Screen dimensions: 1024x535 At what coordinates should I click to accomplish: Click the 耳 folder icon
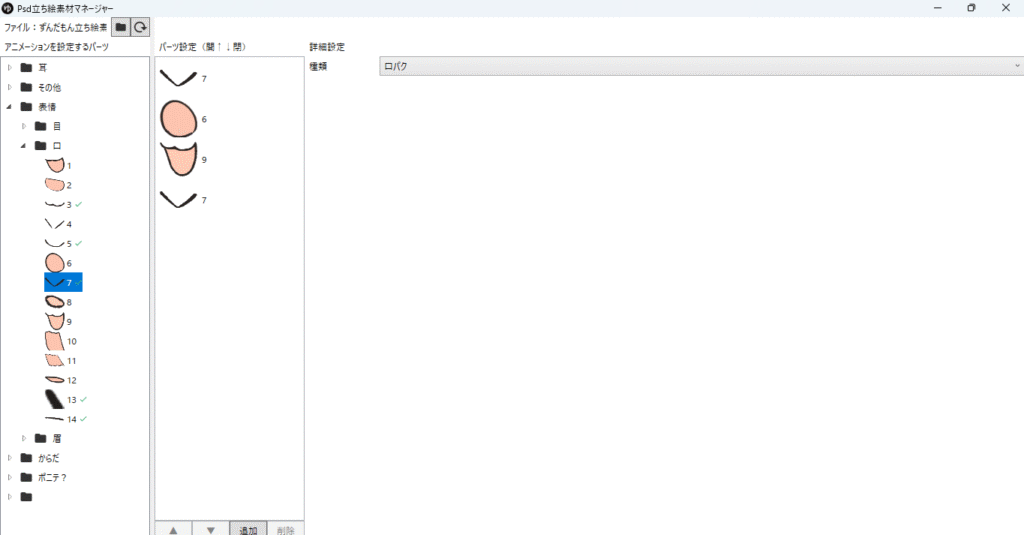point(26,68)
